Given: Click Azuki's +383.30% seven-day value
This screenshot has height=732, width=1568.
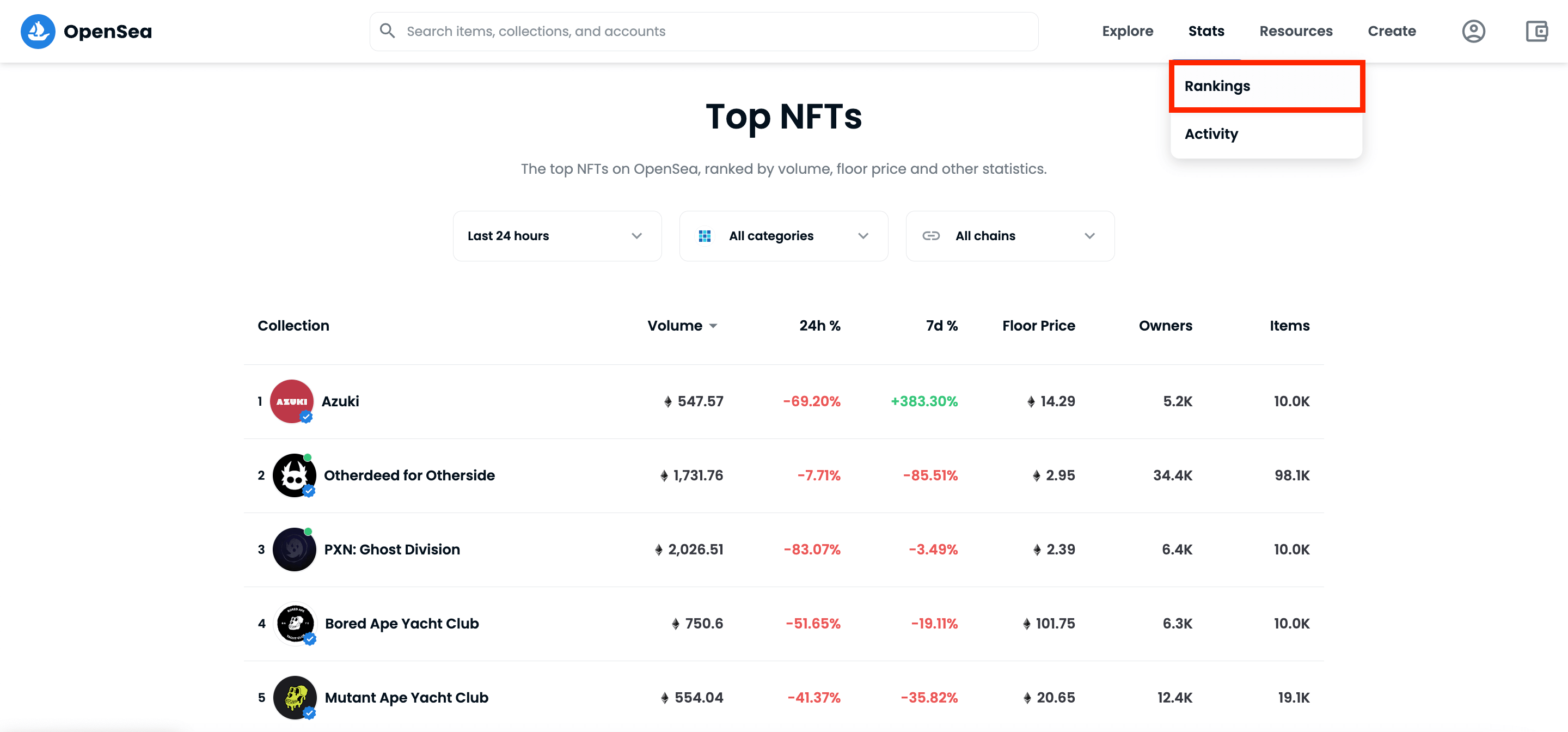Looking at the screenshot, I should point(924,401).
